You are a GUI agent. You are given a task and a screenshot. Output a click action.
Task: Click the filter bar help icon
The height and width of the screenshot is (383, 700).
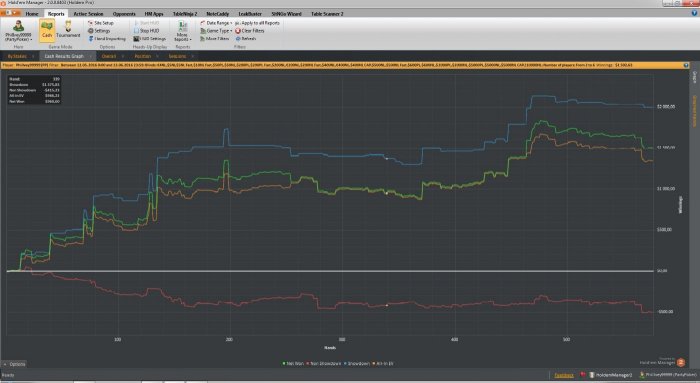click(686, 65)
